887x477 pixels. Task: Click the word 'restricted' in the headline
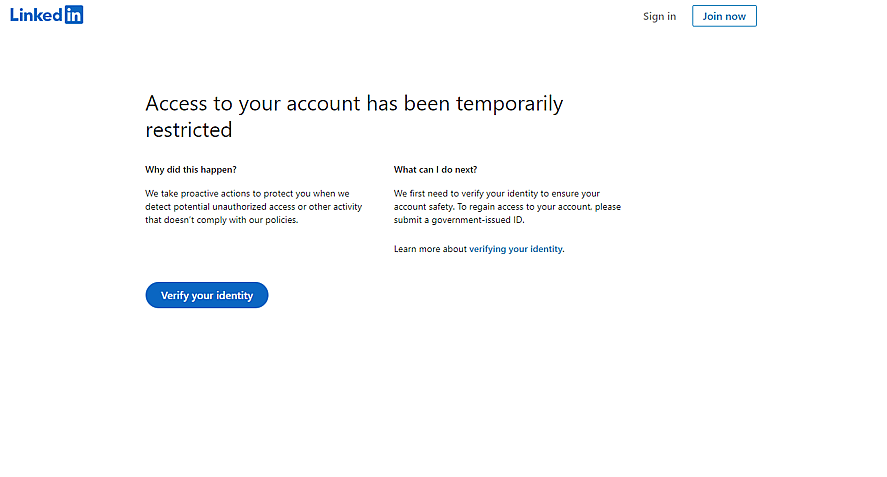point(189,130)
